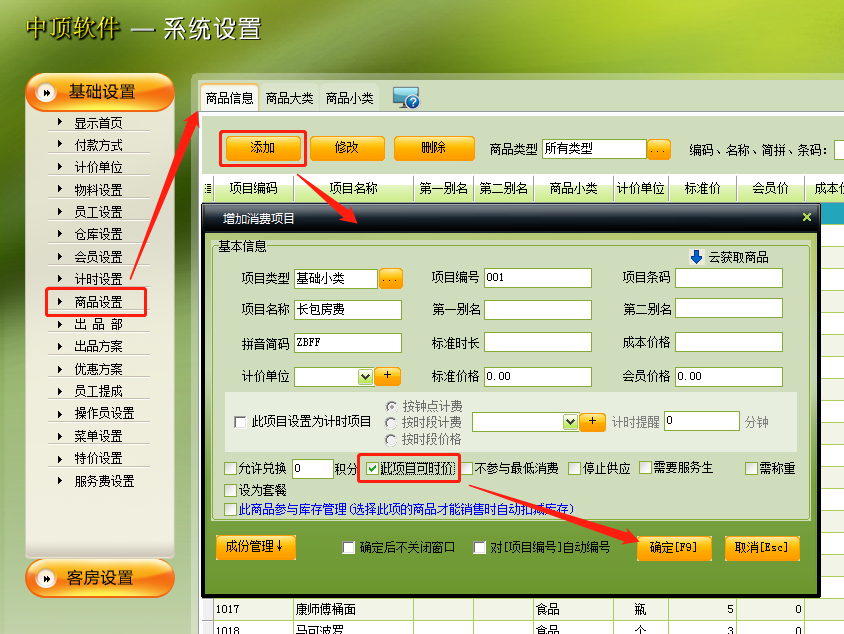Switch to 商品小类 tab
Screen dimensions: 844x634
pos(349,98)
